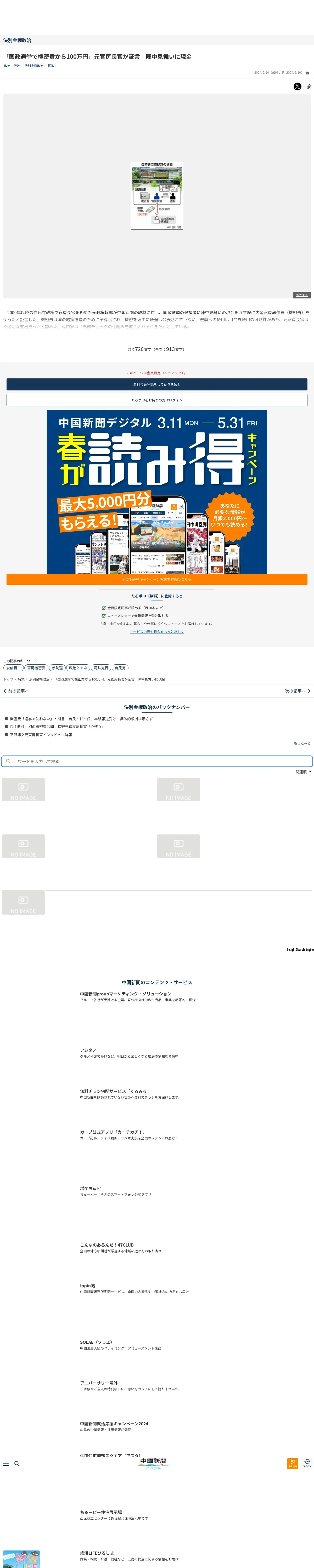Click たるポIDをお持ちの方はログイン button
Image resolution: width=314 pixels, height=1568 pixels.
point(157,400)
